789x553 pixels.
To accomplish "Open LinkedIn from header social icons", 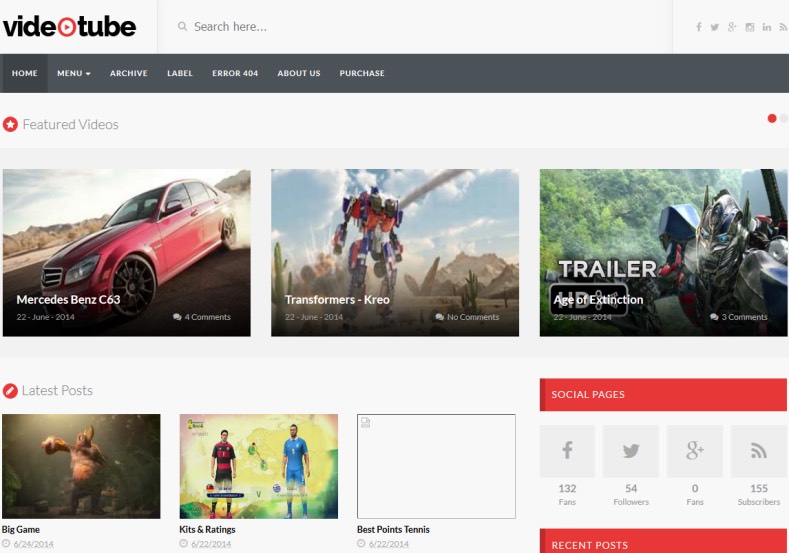I will coord(766,27).
